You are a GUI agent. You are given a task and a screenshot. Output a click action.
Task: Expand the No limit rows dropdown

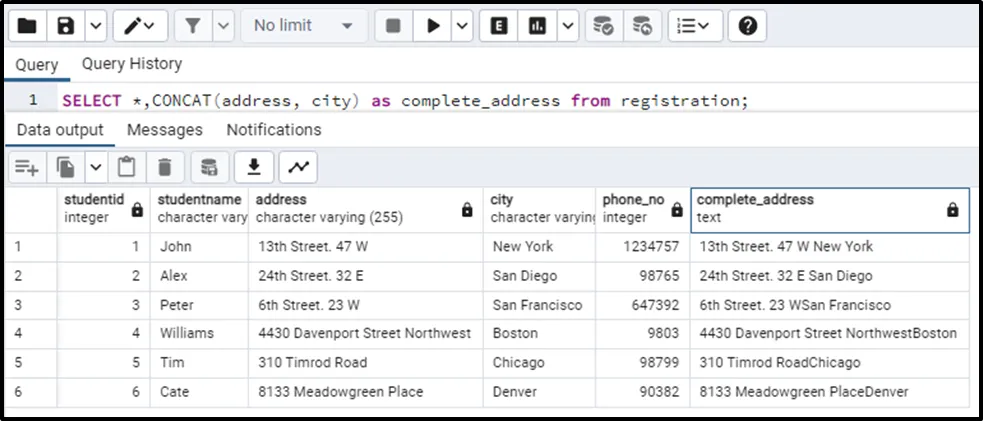pos(304,26)
